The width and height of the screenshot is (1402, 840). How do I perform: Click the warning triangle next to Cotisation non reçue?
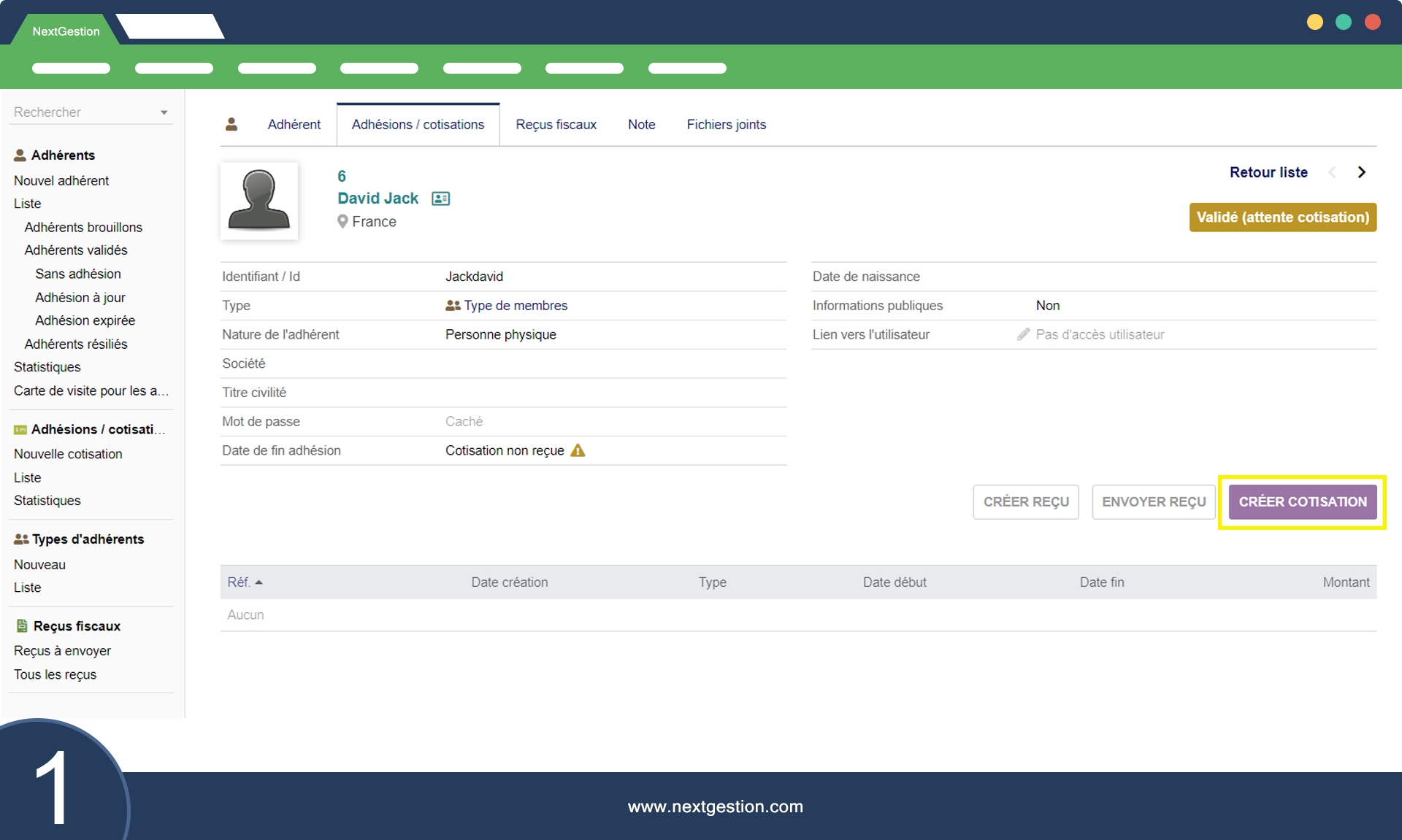click(x=578, y=450)
